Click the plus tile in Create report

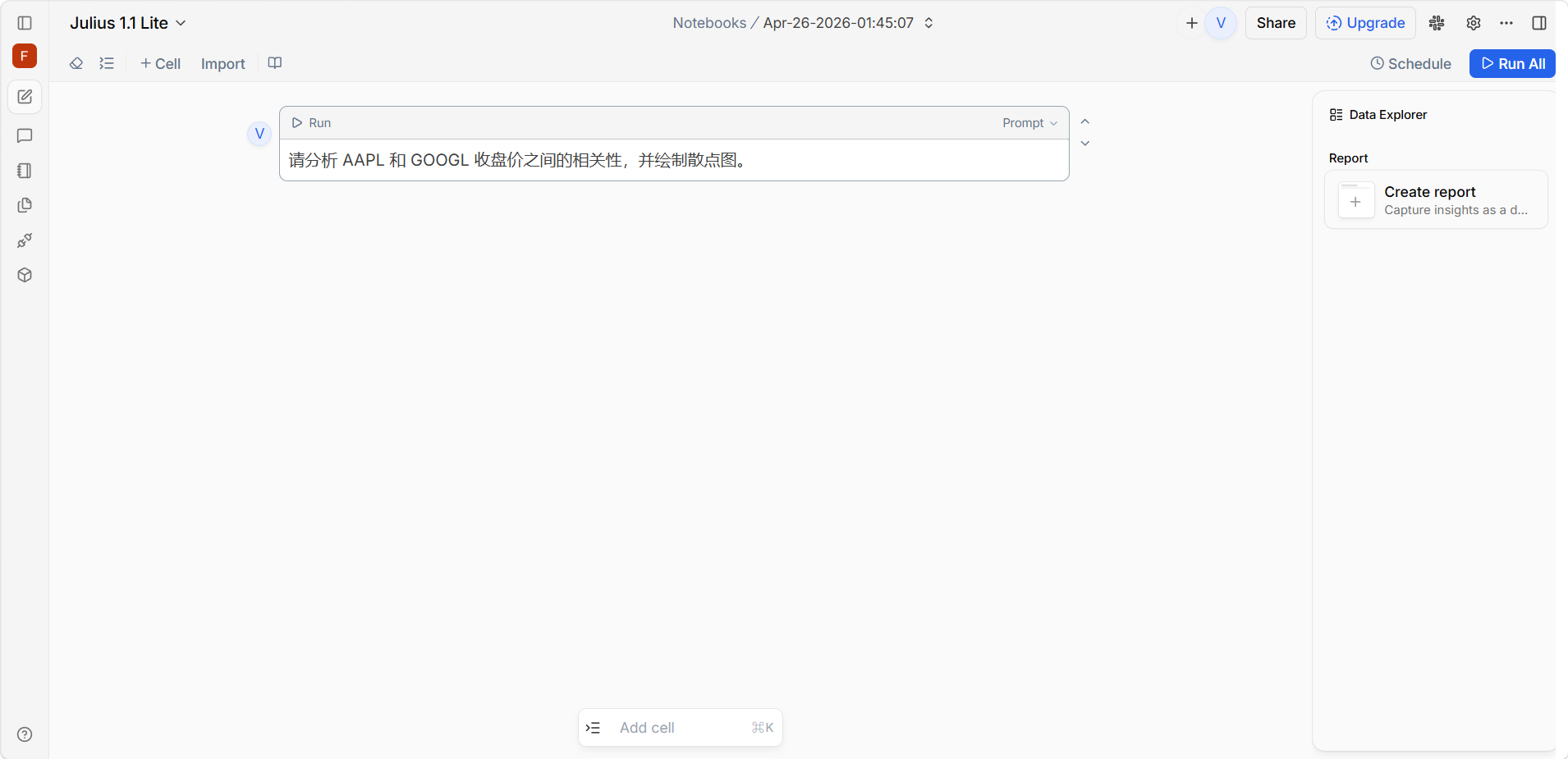coord(1355,201)
